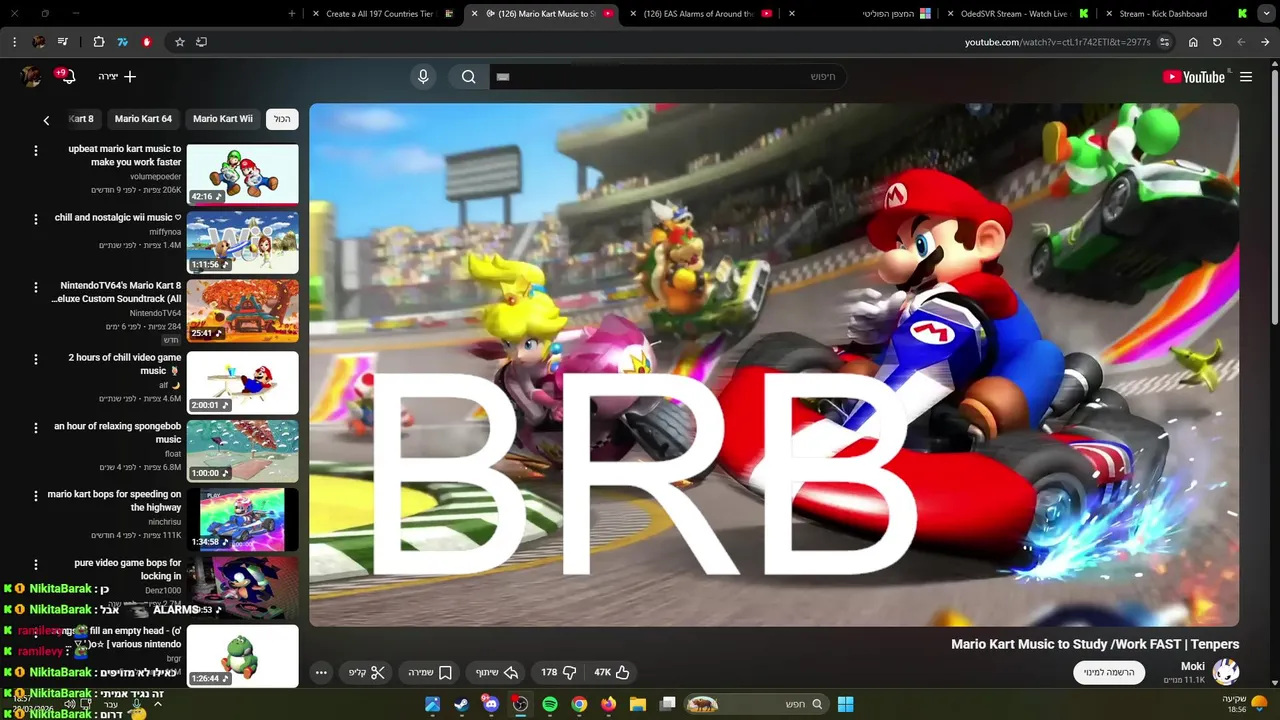The image size is (1280, 720).
Task: Open the YouTube hamburger guide menu
Action: [x=1246, y=77]
